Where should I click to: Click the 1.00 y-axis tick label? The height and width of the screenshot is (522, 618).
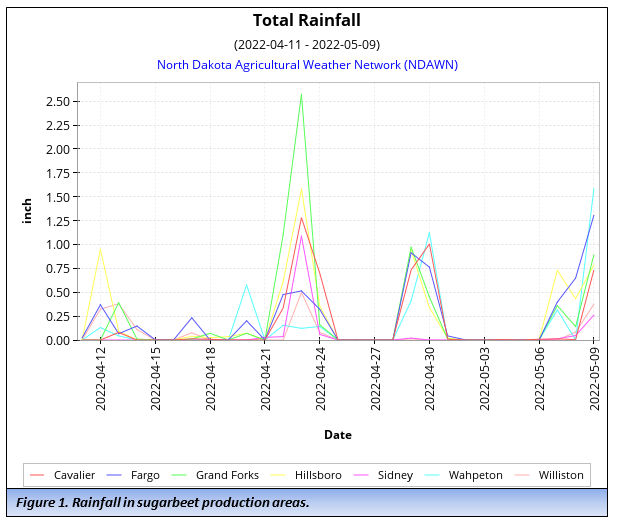point(58,245)
